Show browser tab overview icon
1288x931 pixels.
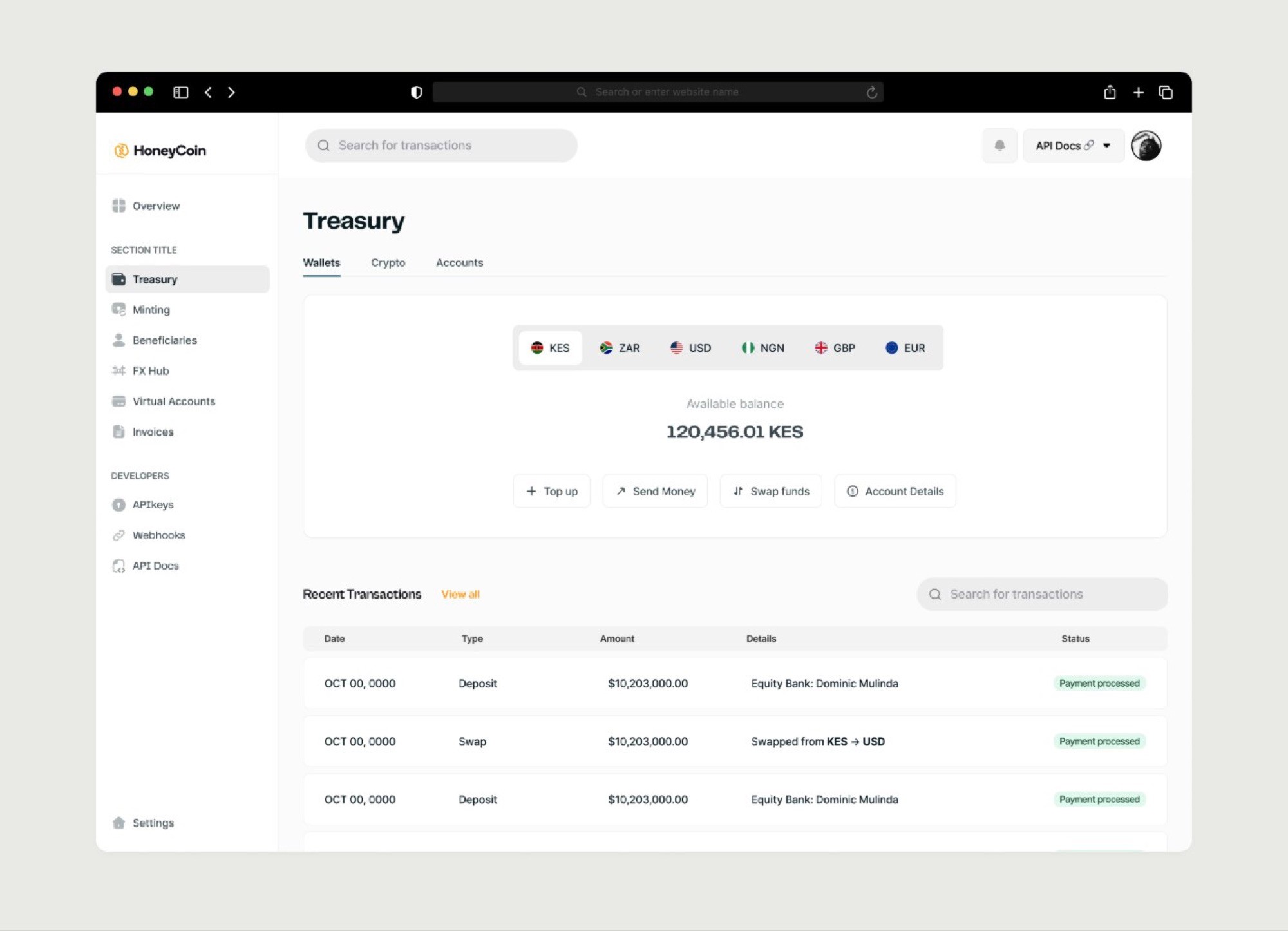click(x=1166, y=92)
